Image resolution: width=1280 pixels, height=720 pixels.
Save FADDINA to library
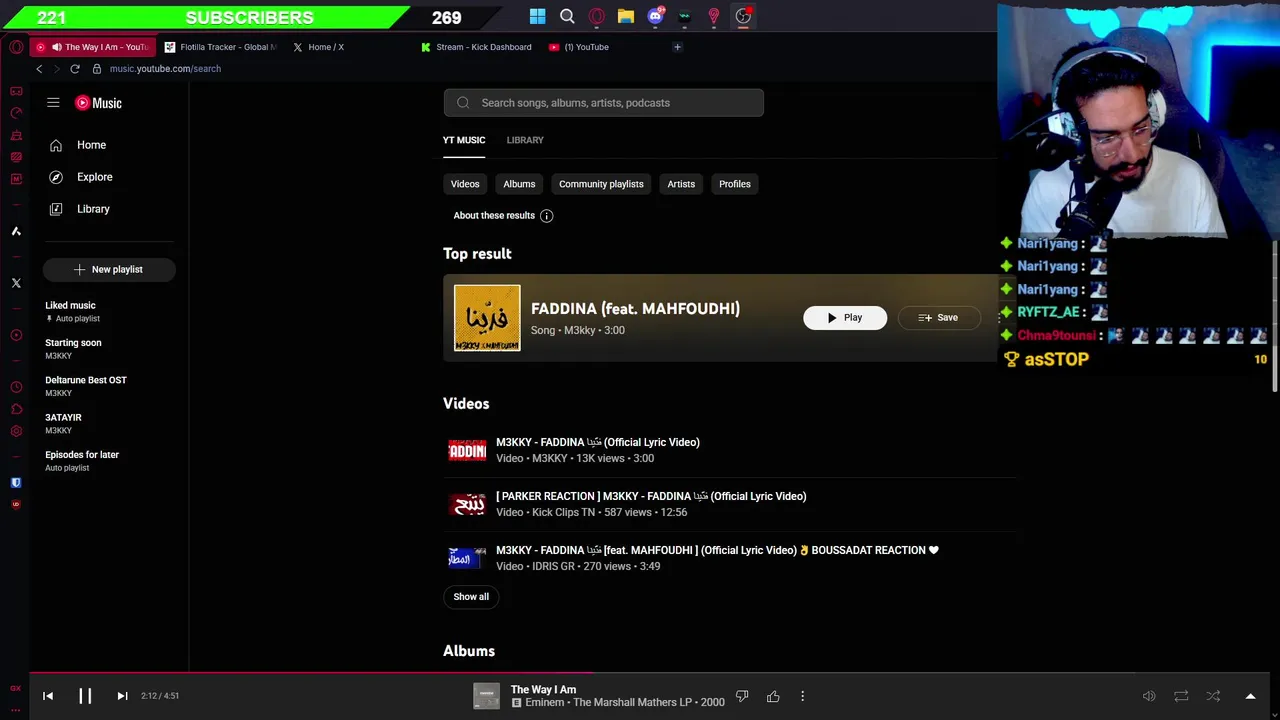click(938, 318)
